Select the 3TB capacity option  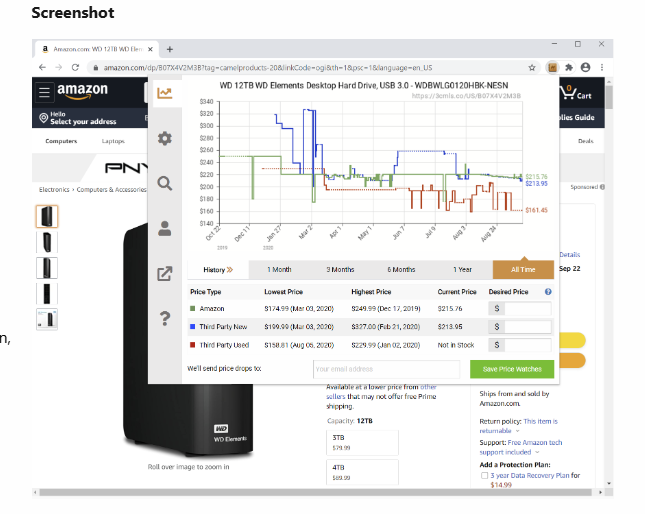(362, 442)
